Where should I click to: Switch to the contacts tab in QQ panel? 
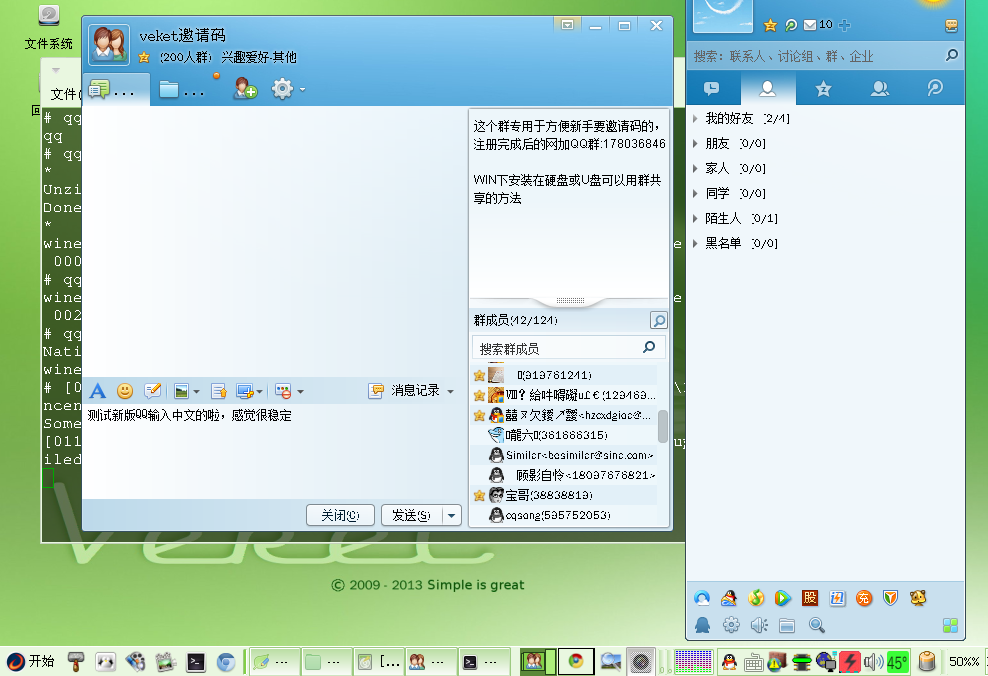coord(767,88)
